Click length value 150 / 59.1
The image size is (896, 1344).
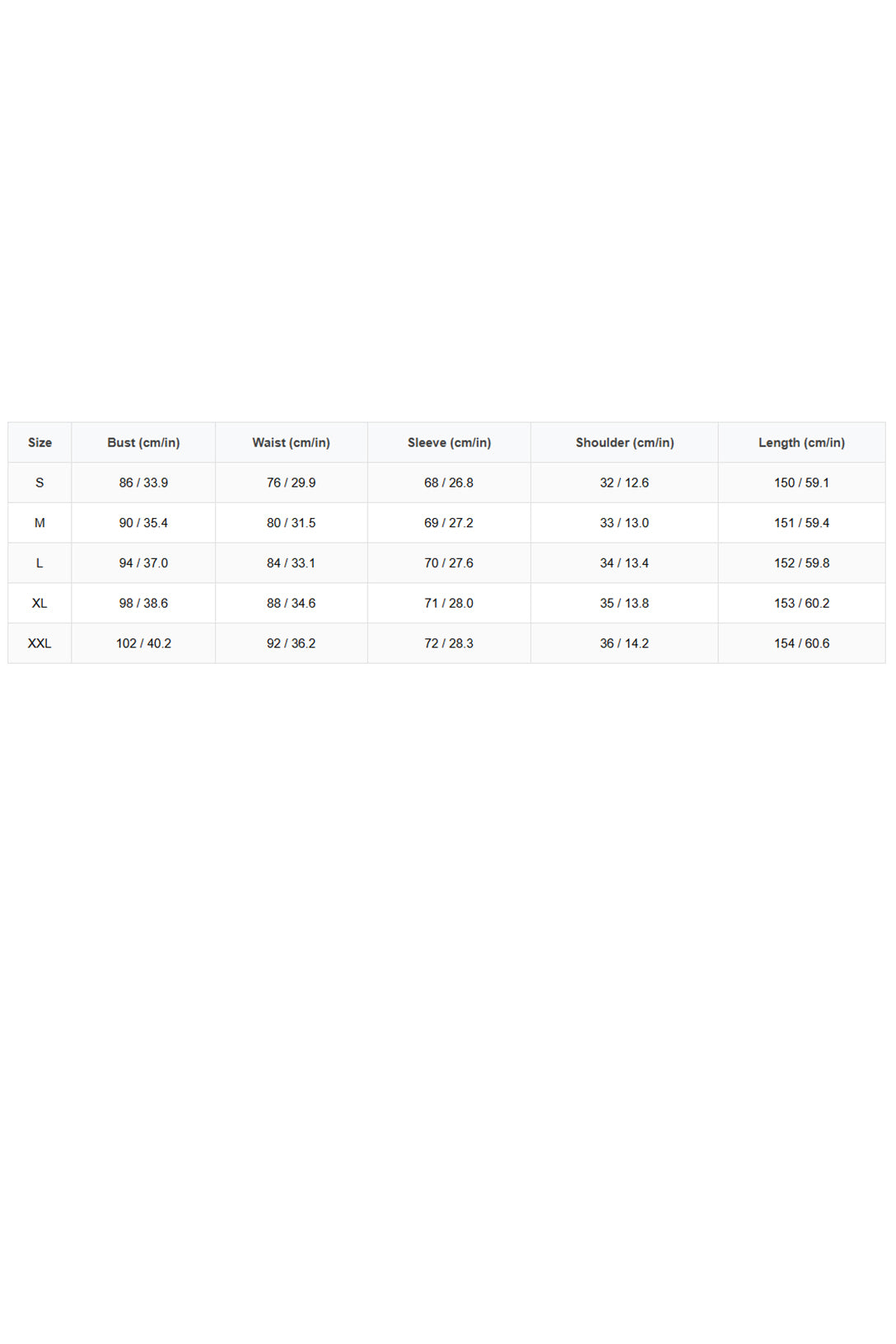click(x=801, y=483)
